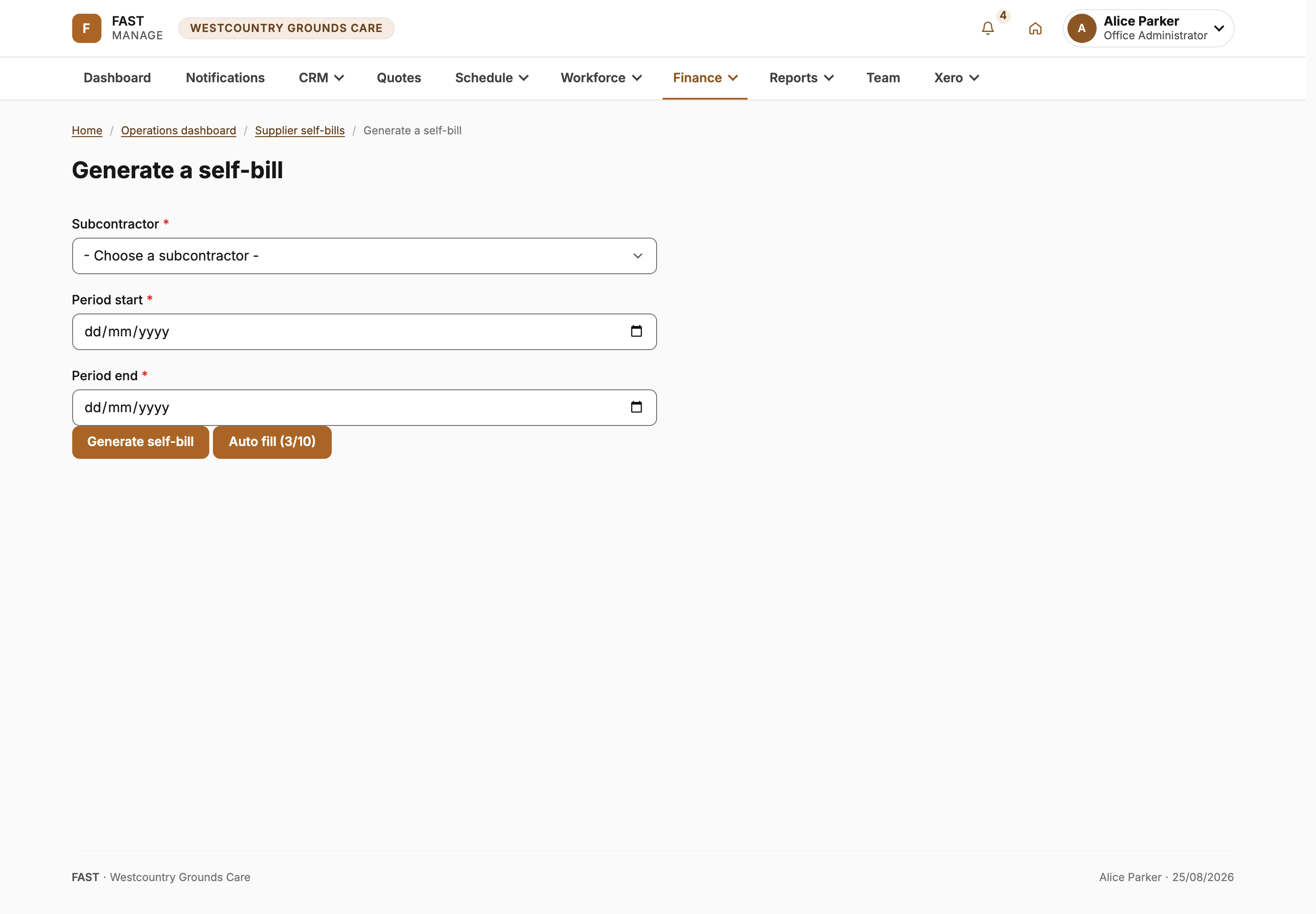1316x914 pixels.
Task: Click the notification count badge 4
Action: [1003, 16]
